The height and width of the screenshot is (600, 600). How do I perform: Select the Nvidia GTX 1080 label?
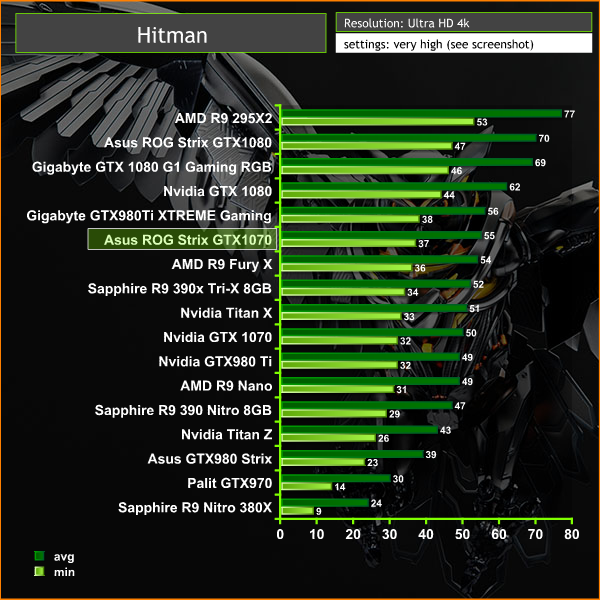[x=217, y=191]
